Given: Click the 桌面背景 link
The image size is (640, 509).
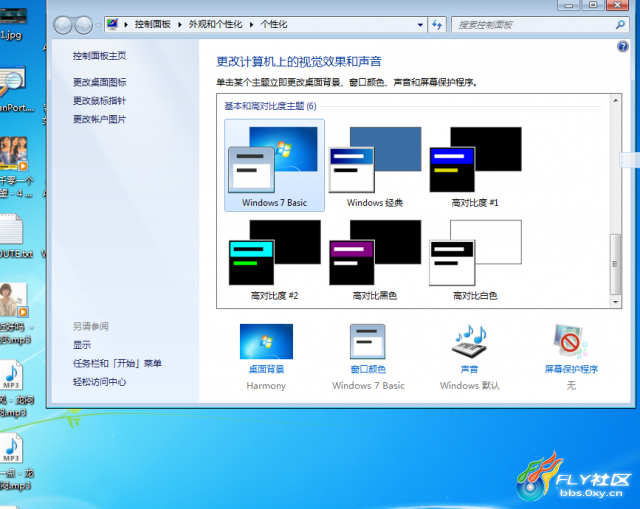Looking at the screenshot, I should (x=266, y=369).
